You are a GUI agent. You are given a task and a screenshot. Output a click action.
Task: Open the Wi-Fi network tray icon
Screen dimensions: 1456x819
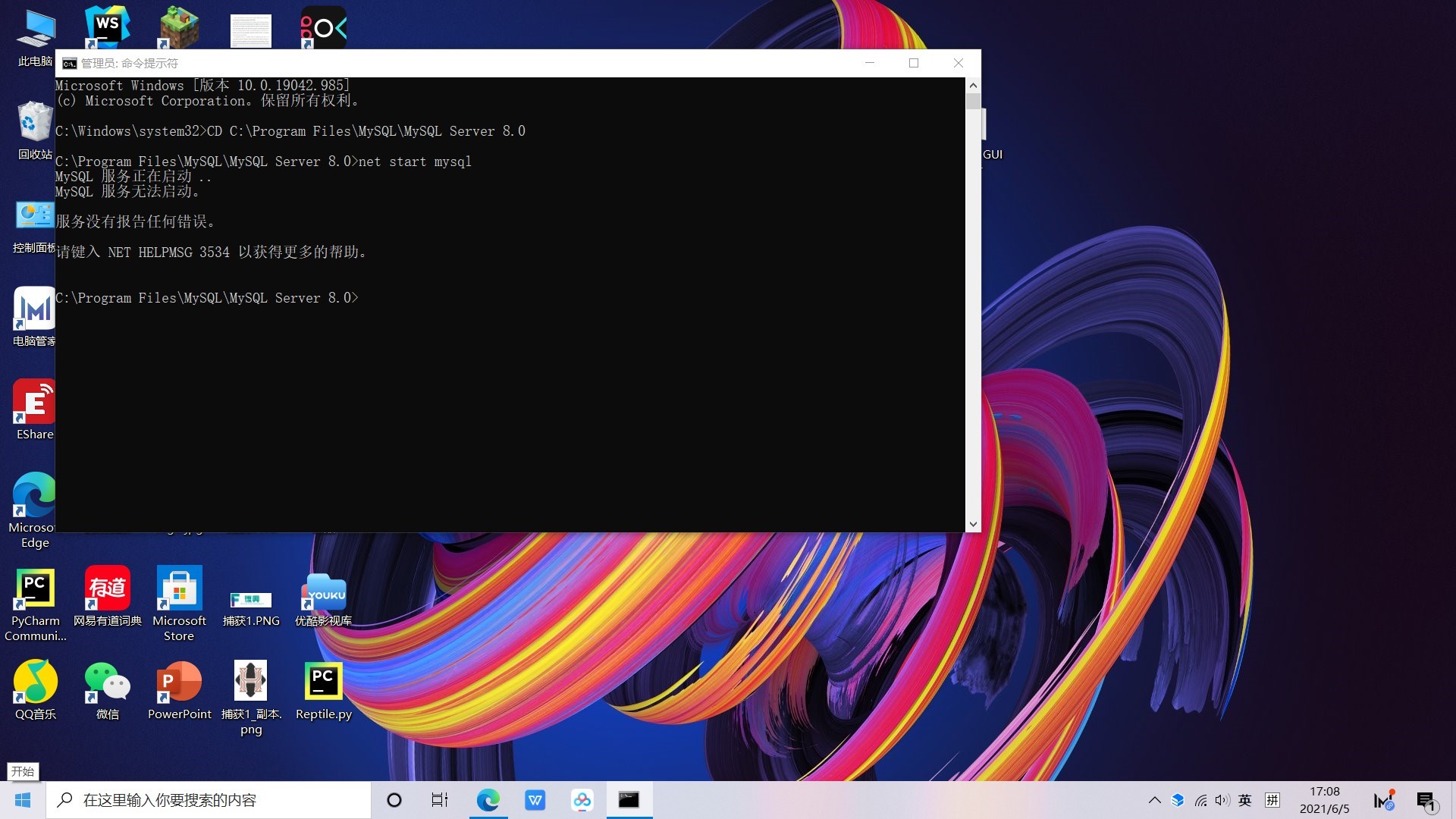tap(1200, 800)
